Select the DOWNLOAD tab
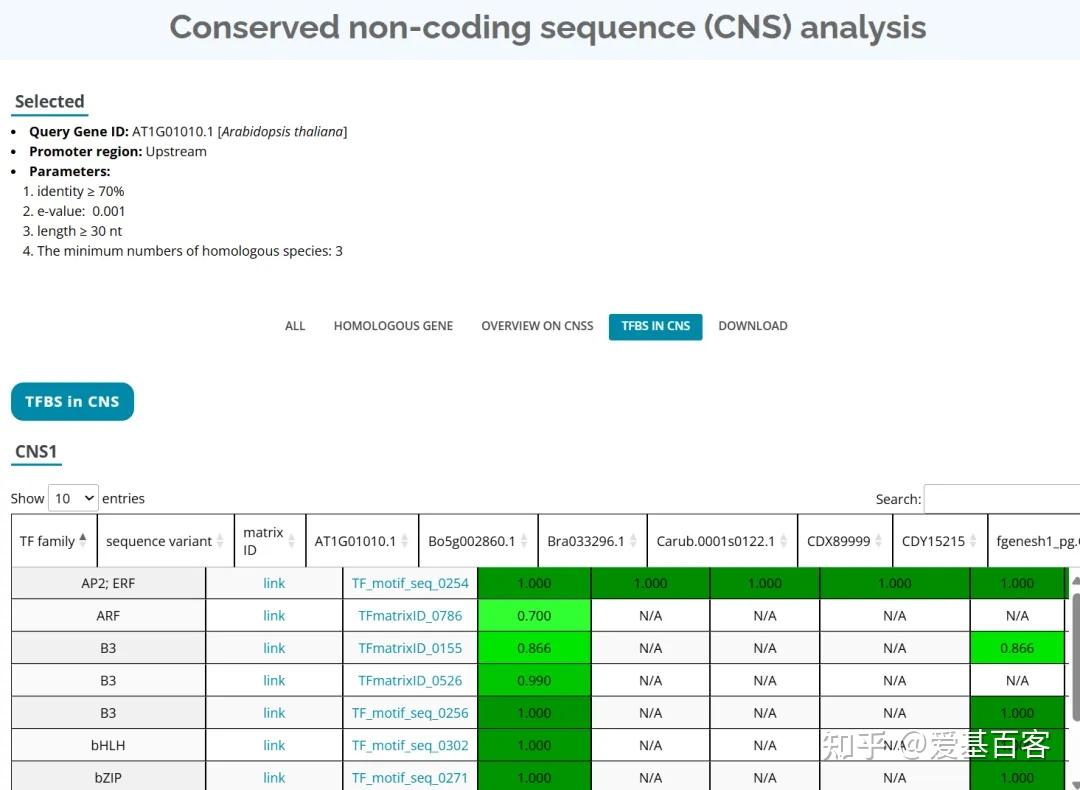The width and height of the screenshot is (1080, 790). 752,326
